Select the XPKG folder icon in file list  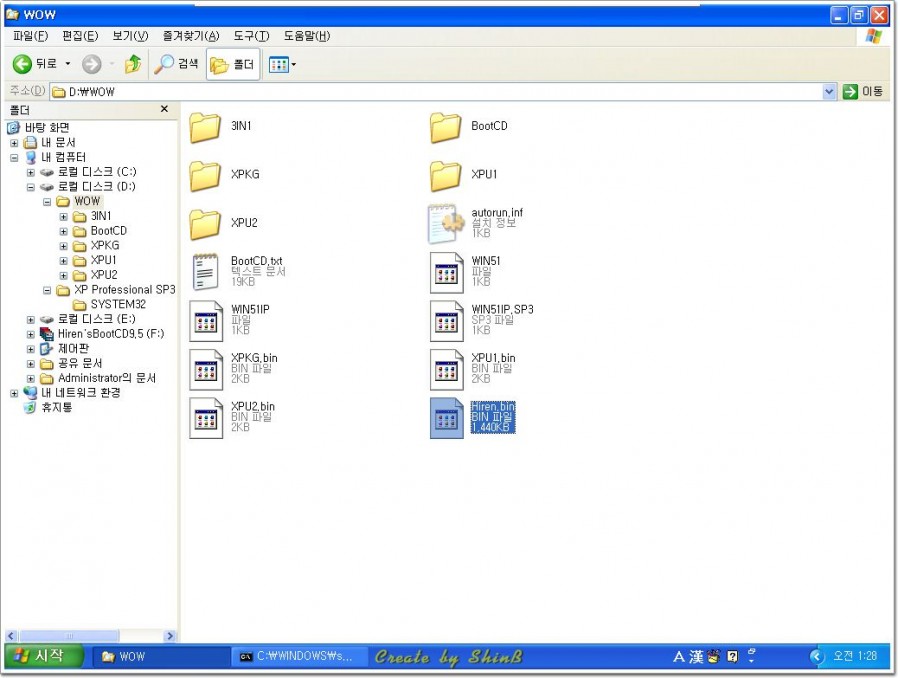tap(205, 175)
